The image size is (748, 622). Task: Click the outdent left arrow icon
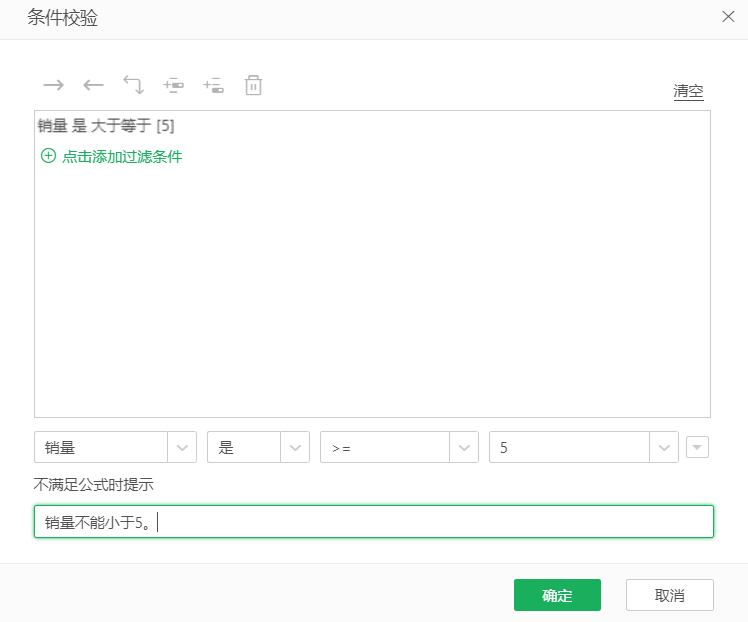tap(93, 85)
